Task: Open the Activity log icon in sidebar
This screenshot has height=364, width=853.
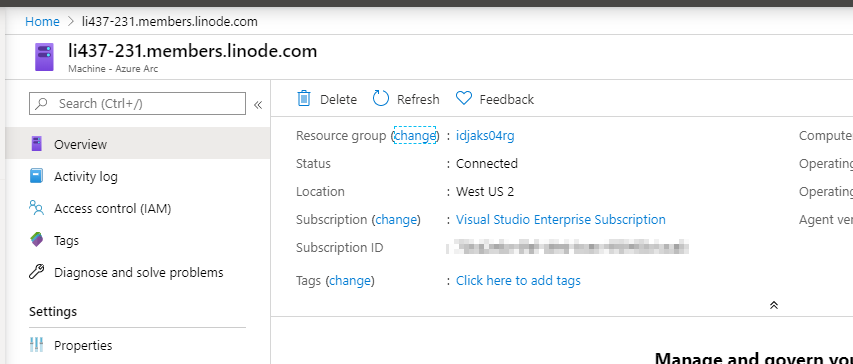Action: [x=36, y=176]
